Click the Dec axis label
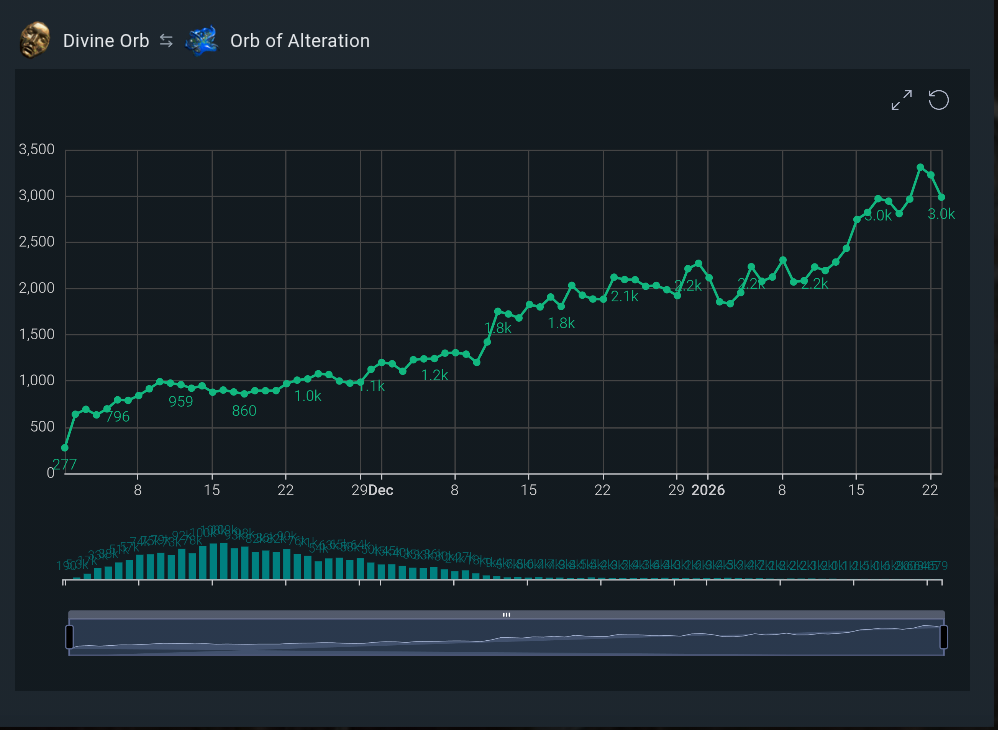 [381, 490]
